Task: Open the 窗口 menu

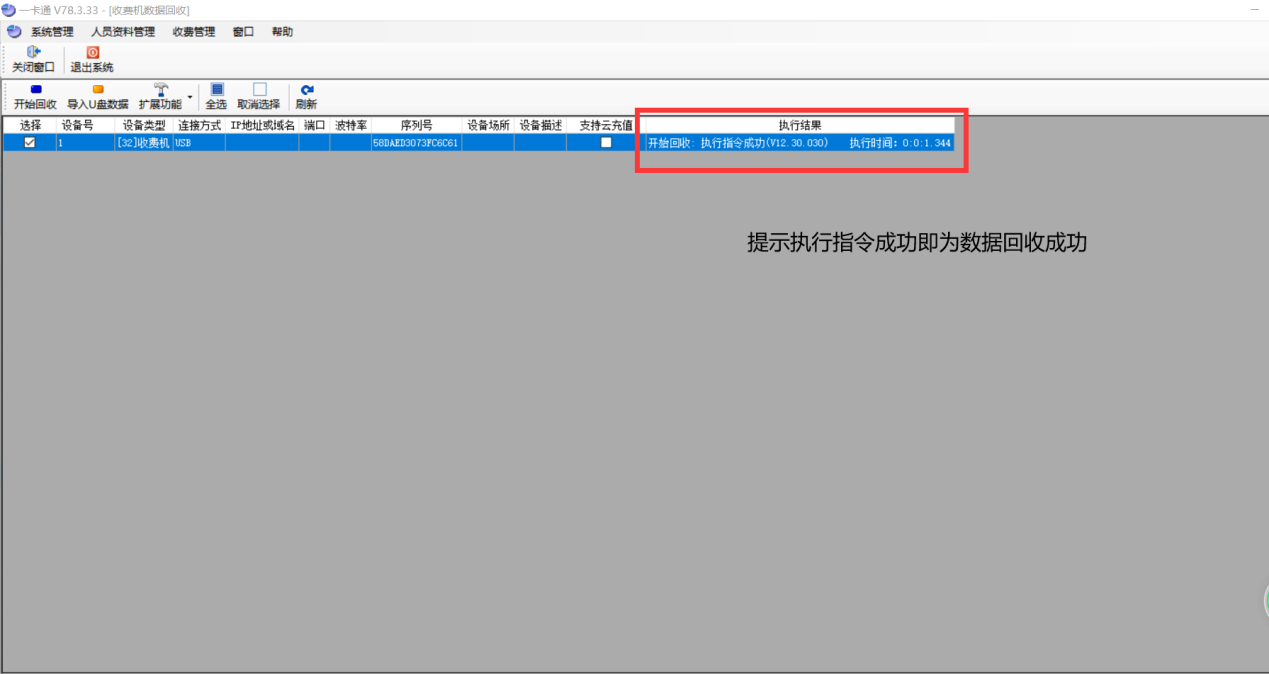Action: click(243, 32)
